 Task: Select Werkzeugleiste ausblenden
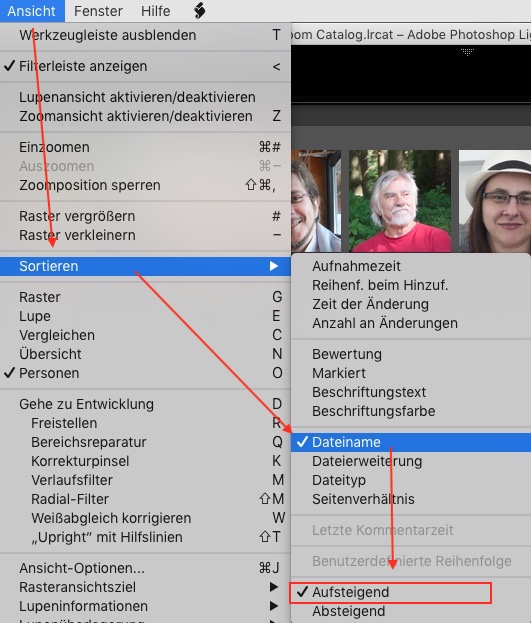(145, 35)
